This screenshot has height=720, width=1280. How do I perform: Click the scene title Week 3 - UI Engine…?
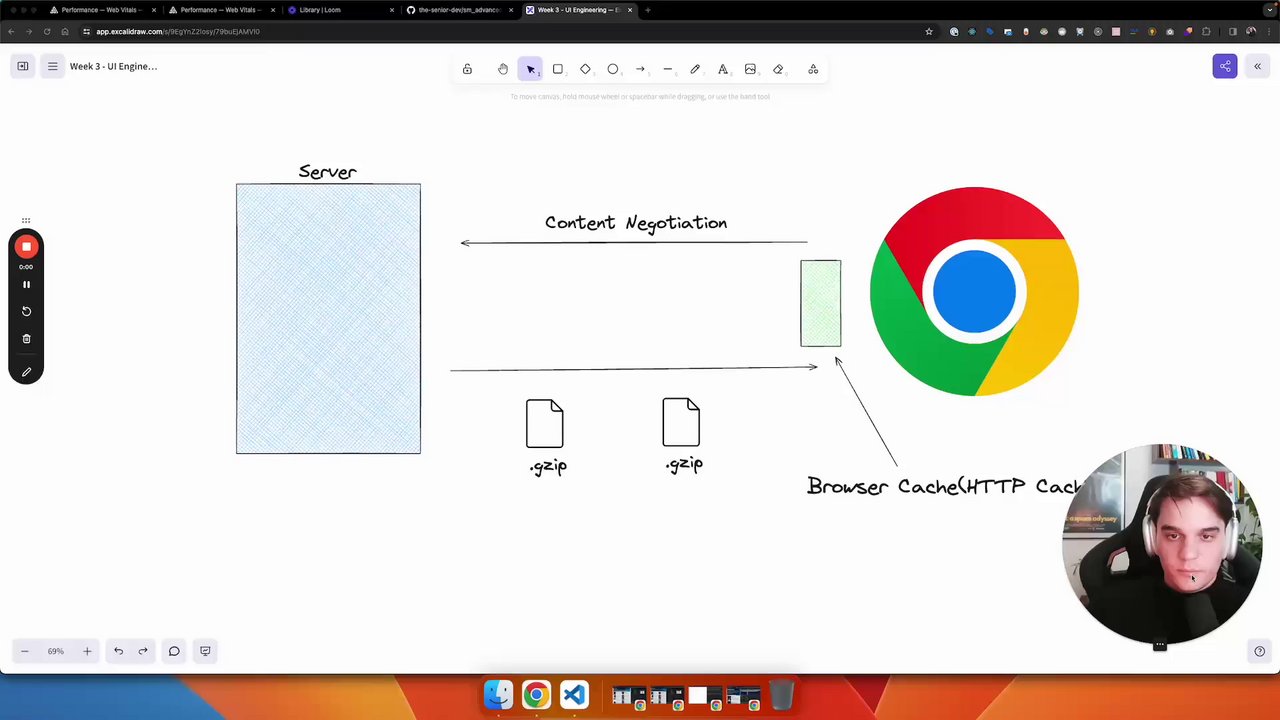click(x=113, y=66)
